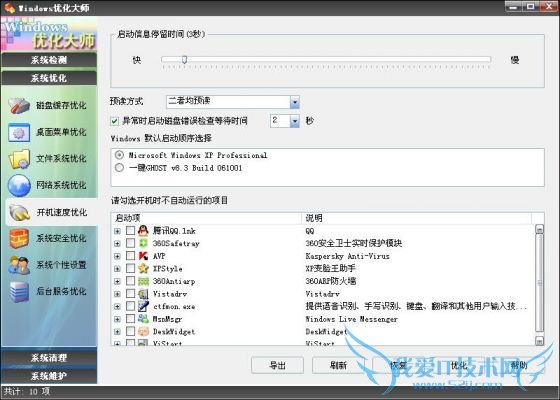This screenshot has width=560, height=400.
Task: Open the 系统检测 section
Action: click(49, 60)
